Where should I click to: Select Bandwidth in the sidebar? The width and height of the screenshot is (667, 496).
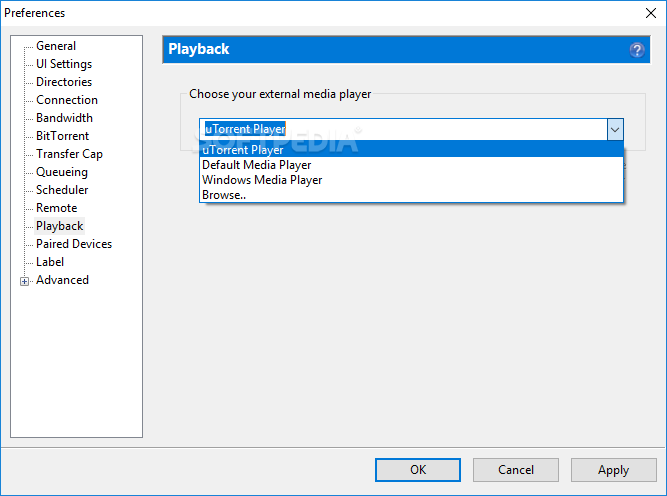pos(64,118)
